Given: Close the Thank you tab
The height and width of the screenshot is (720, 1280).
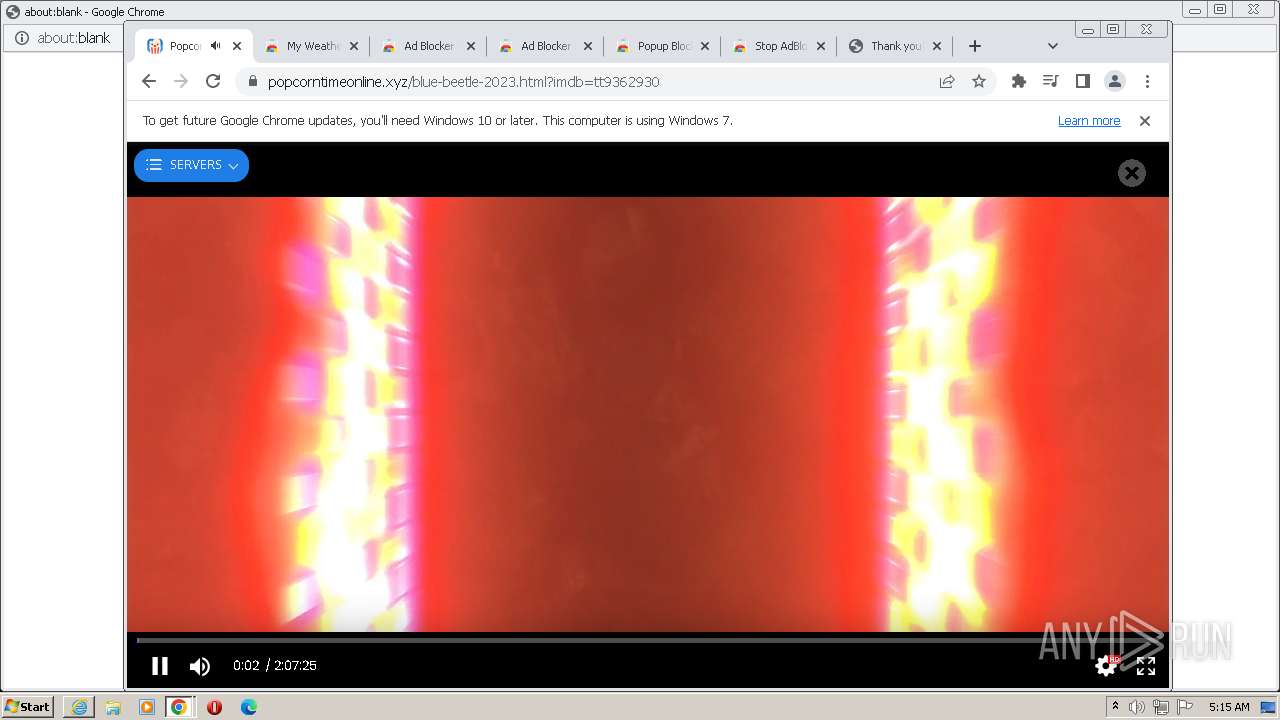Looking at the screenshot, I should 939,46.
